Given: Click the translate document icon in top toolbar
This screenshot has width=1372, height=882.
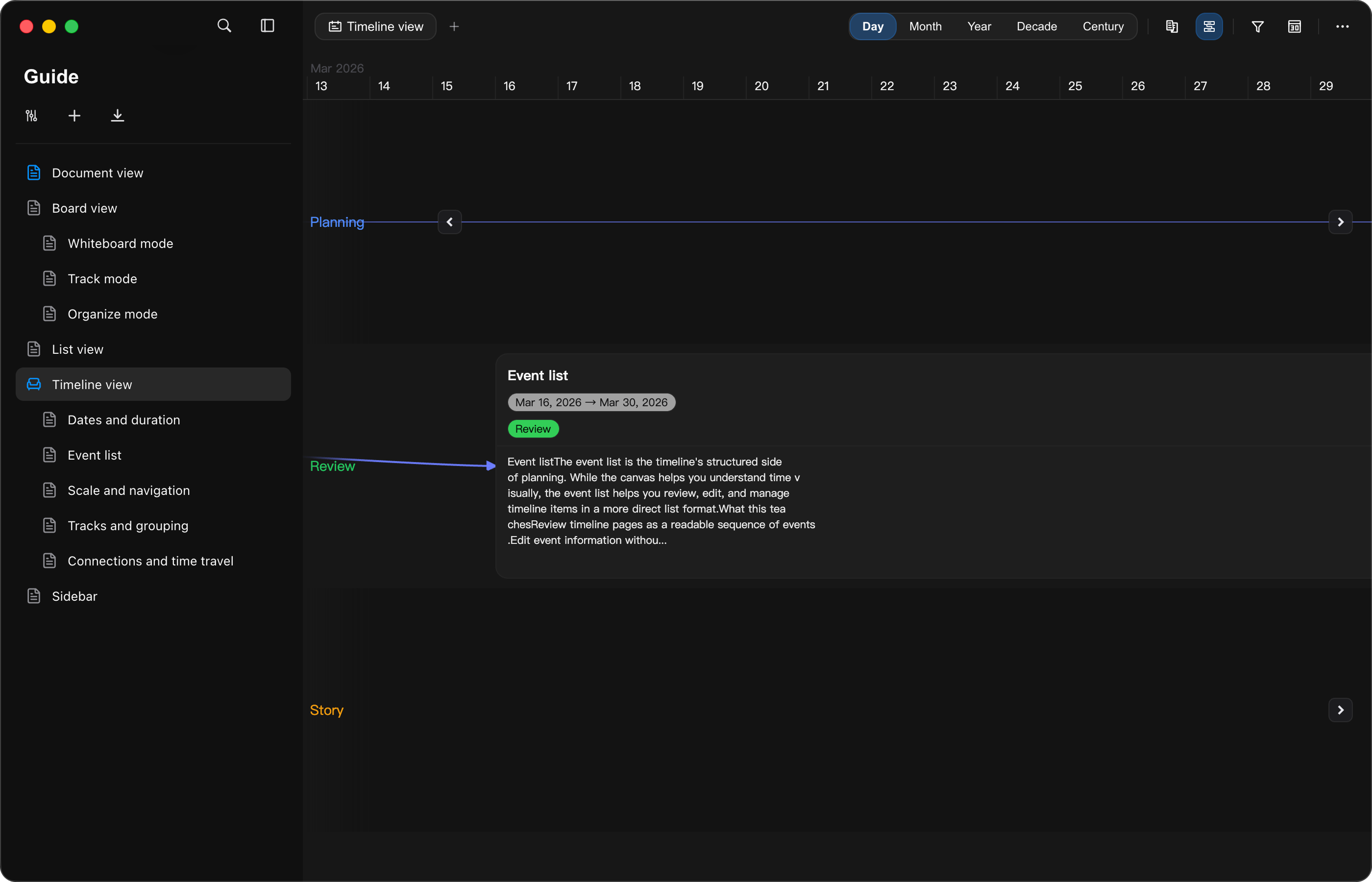Looking at the screenshot, I should pos(1172,26).
